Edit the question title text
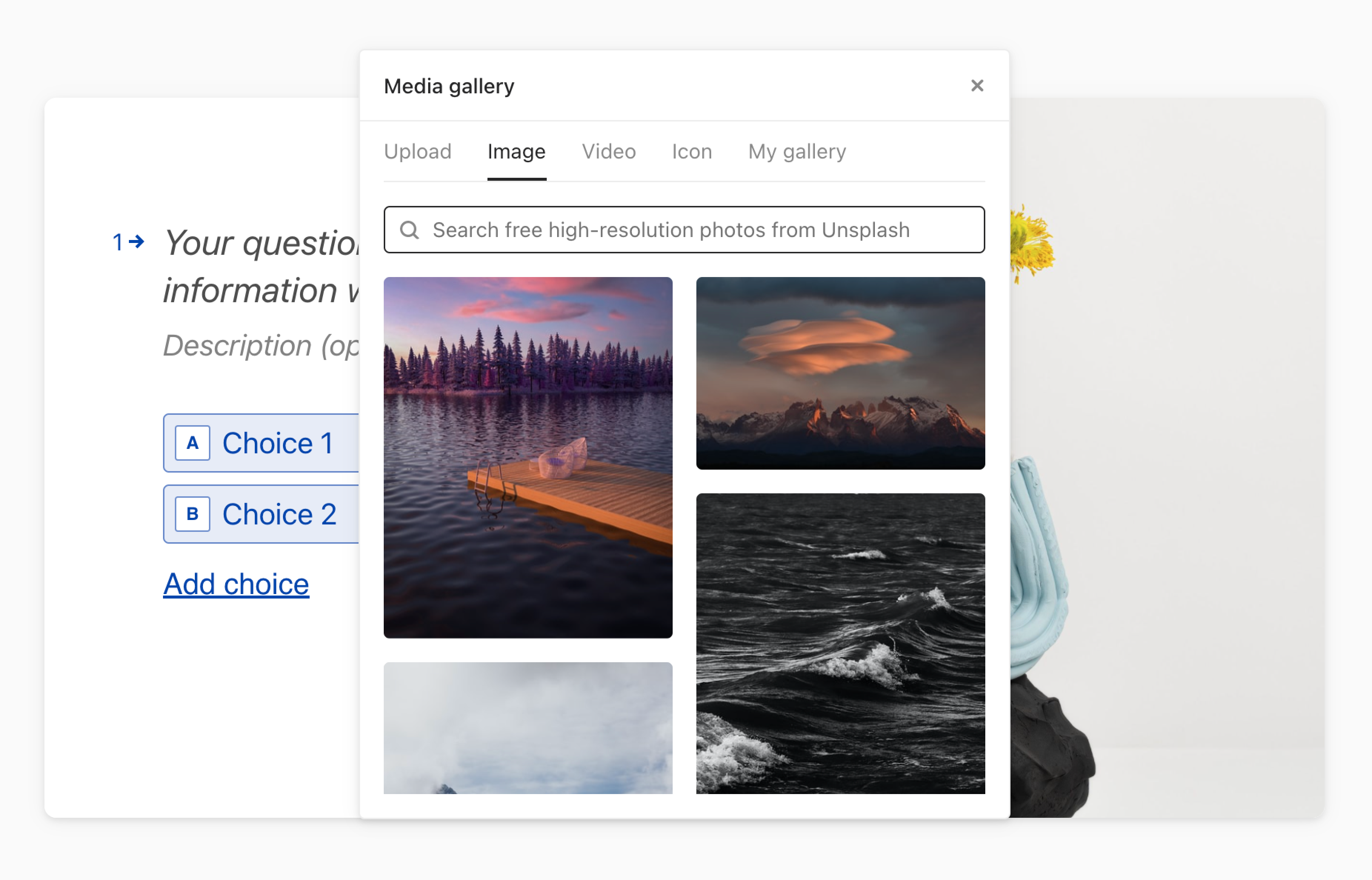The width and height of the screenshot is (1372, 880). click(x=261, y=266)
